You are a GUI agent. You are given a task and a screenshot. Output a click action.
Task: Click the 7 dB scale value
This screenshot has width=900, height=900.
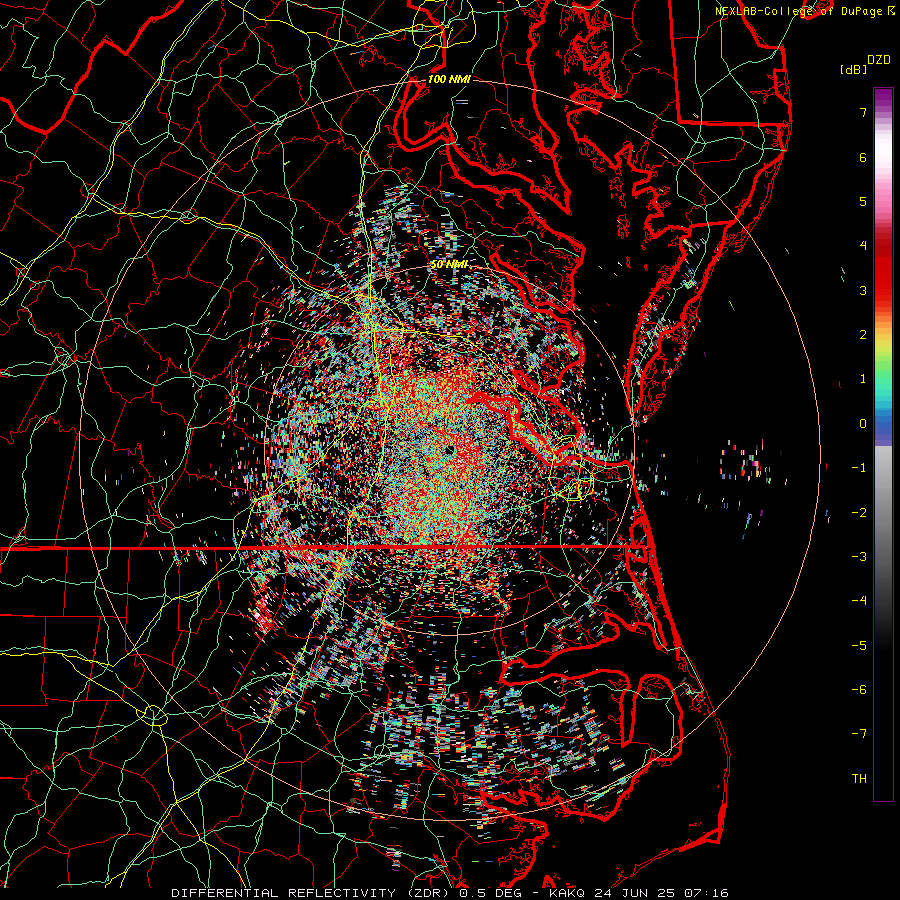click(x=863, y=112)
